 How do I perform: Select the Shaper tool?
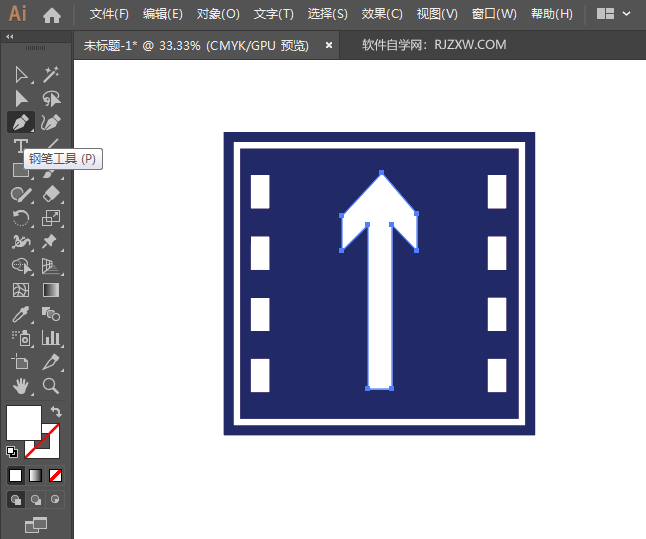click(21, 194)
